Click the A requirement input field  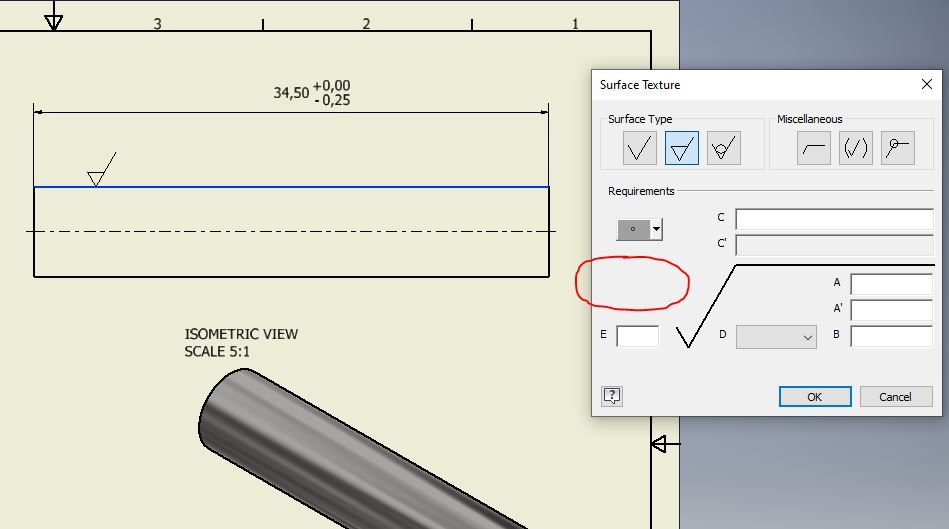[x=892, y=283]
